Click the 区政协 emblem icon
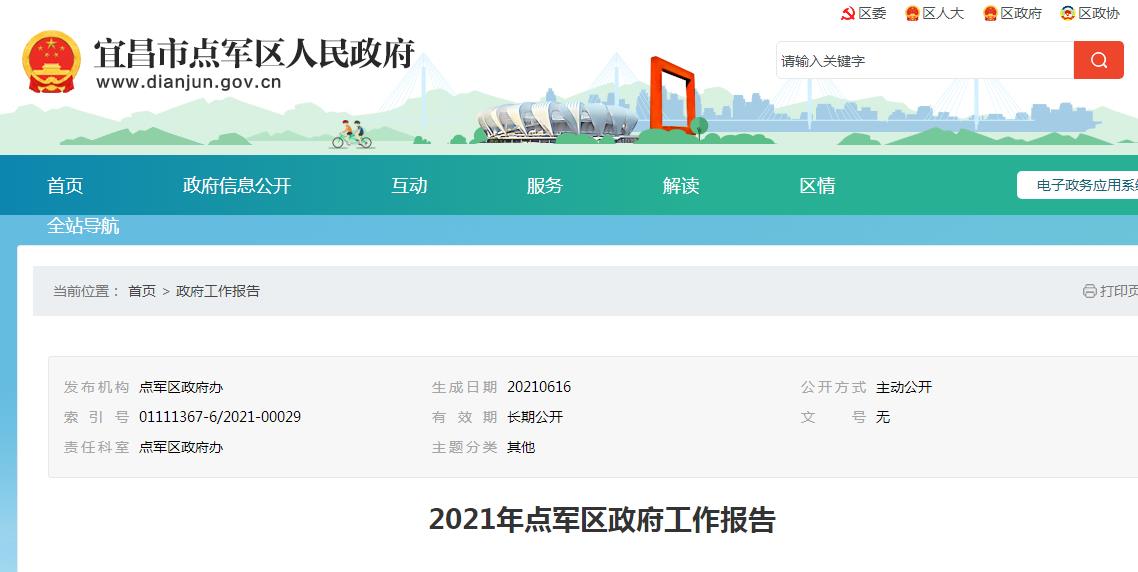This screenshot has width=1138, height=572. click(x=1068, y=13)
